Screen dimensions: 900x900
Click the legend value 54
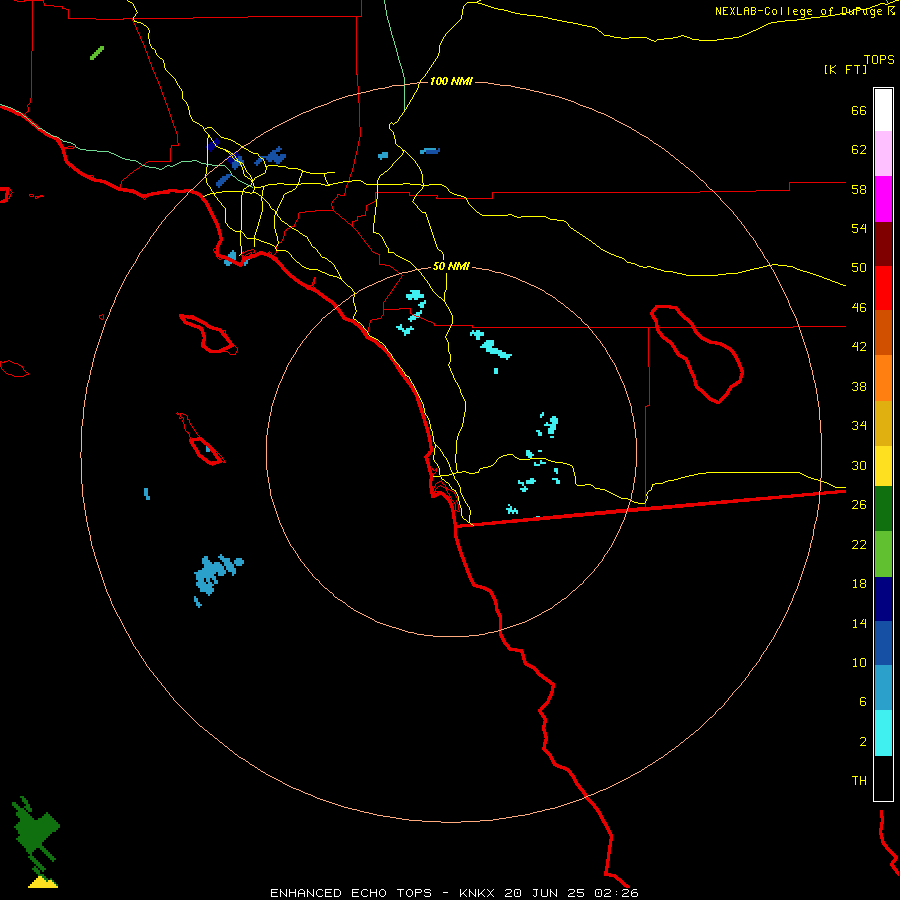click(859, 228)
